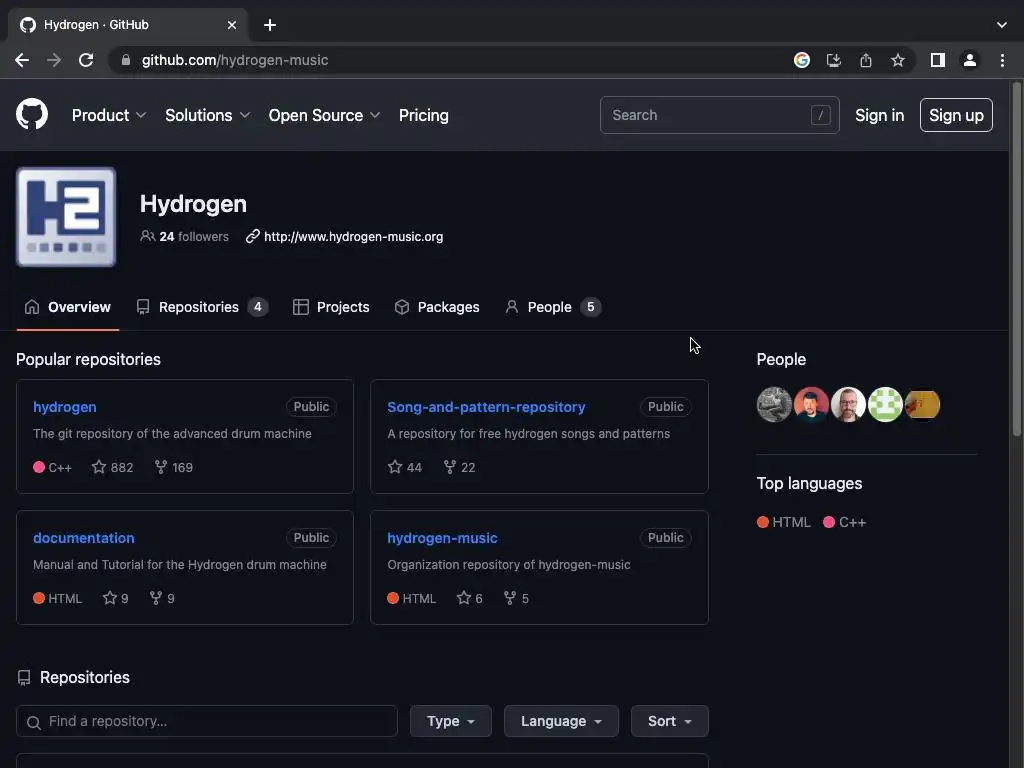Expand the Open Source menu
Viewport: 1024px width, 768px height.
click(324, 115)
